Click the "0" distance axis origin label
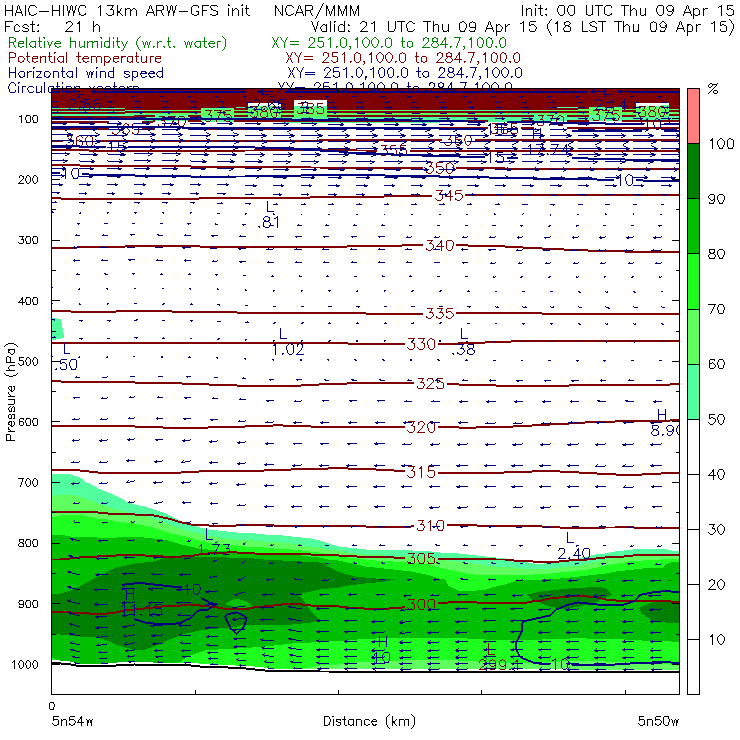 tap(52, 706)
